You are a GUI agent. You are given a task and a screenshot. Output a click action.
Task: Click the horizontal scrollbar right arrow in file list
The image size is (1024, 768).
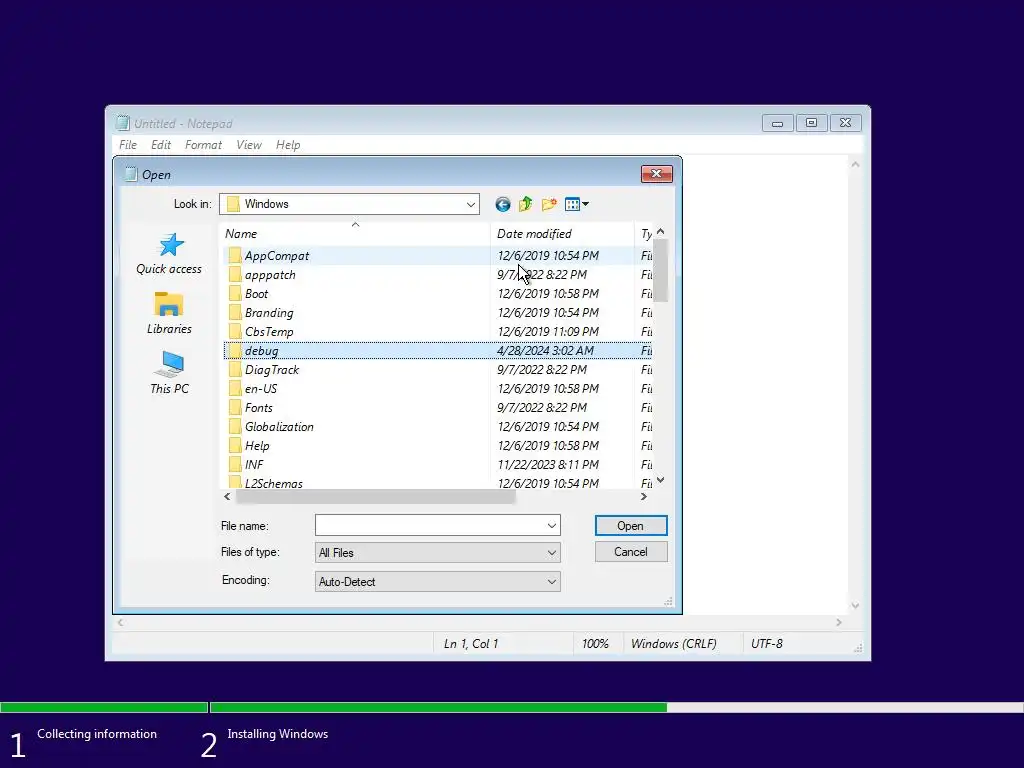coord(644,496)
